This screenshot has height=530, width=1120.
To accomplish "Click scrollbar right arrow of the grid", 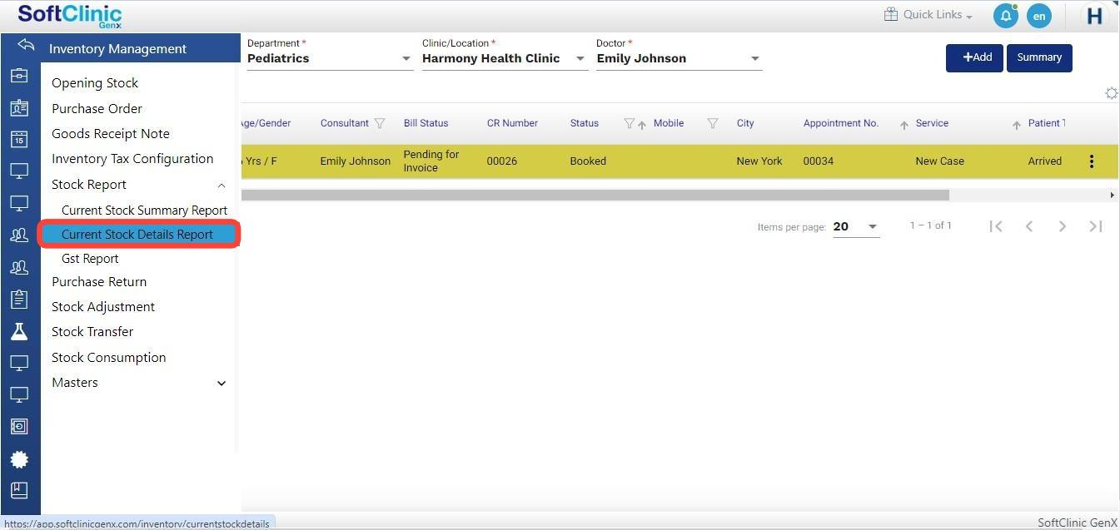I will coord(1111,195).
